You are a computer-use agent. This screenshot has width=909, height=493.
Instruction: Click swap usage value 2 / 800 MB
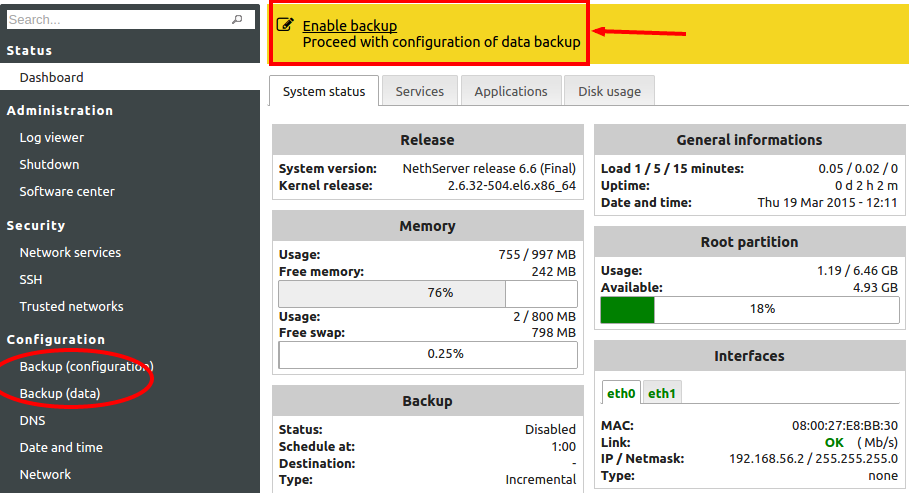[x=544, y=316]
